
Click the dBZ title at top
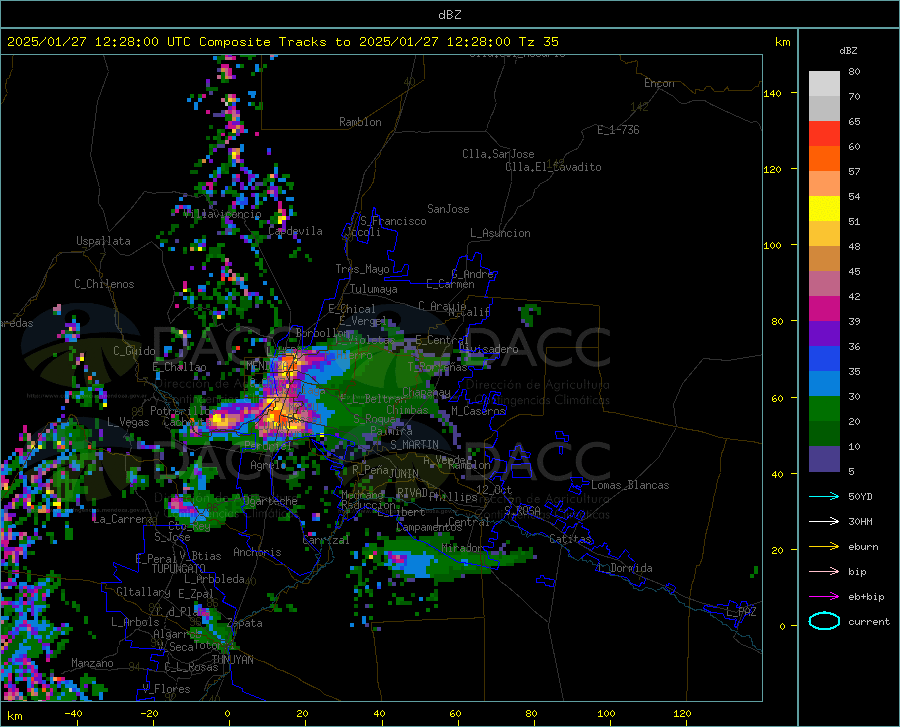pyautogui.click(x=449, y=15)
